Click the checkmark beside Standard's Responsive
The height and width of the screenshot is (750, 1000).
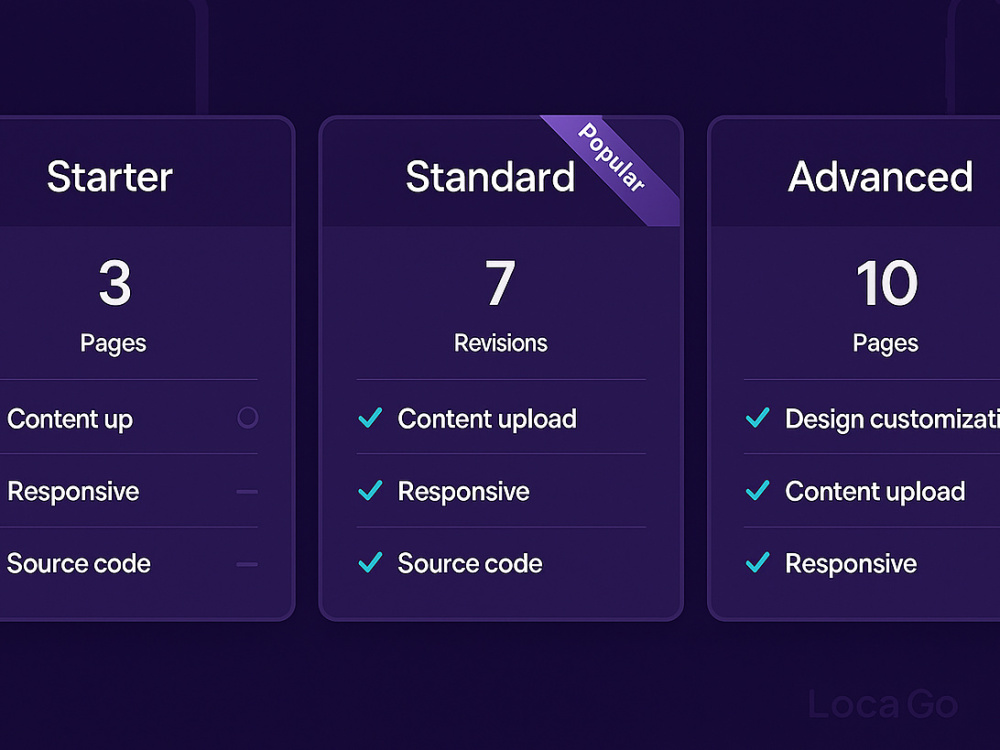coord(370,490)
